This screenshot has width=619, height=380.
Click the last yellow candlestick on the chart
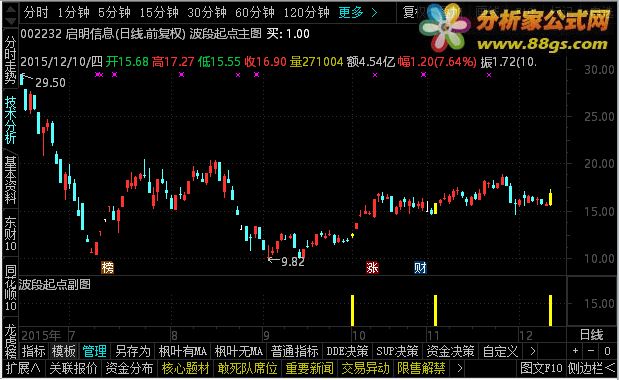pos(551,197)
